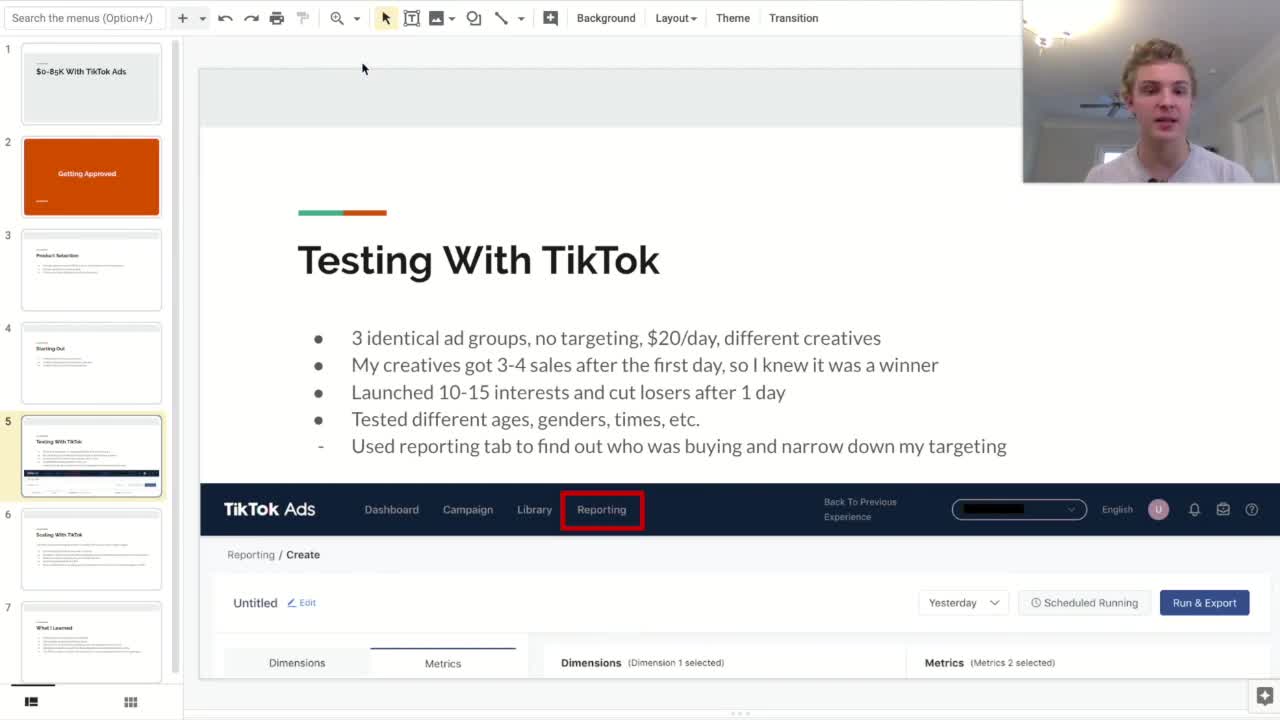
Task: Open the Transition panel
Action: pyautogui.click(x=793, y=18)
